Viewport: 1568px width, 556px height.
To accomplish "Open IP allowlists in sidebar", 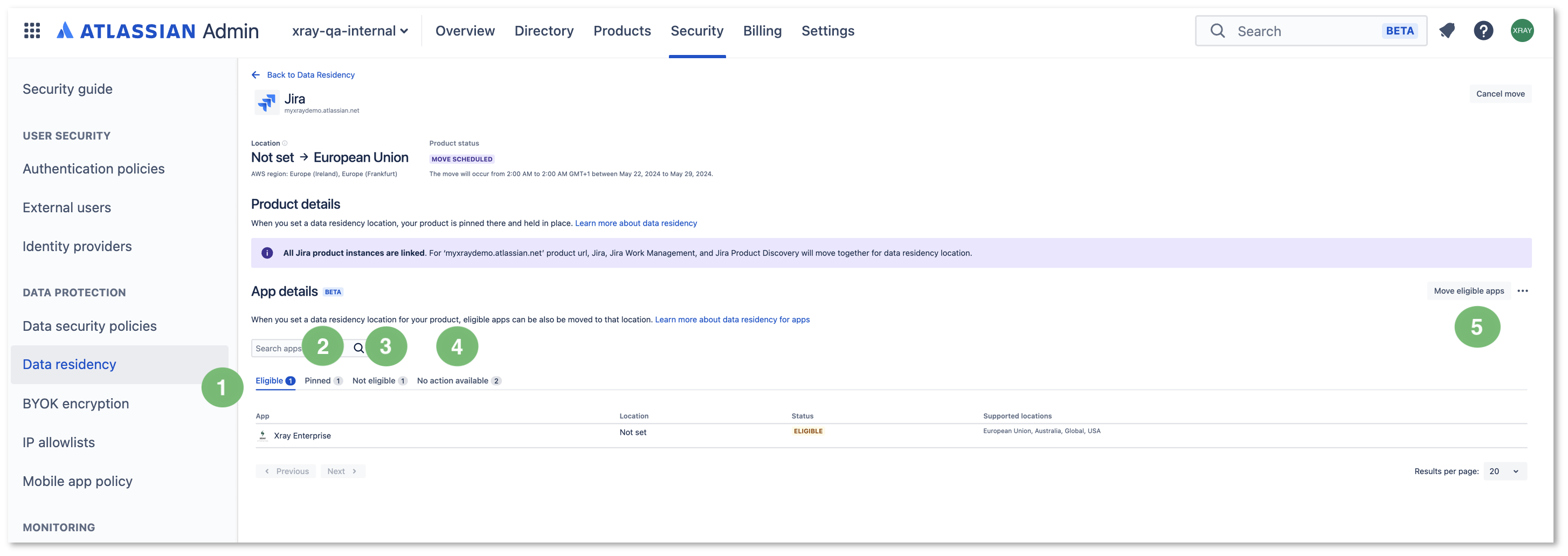I will 58,442.
